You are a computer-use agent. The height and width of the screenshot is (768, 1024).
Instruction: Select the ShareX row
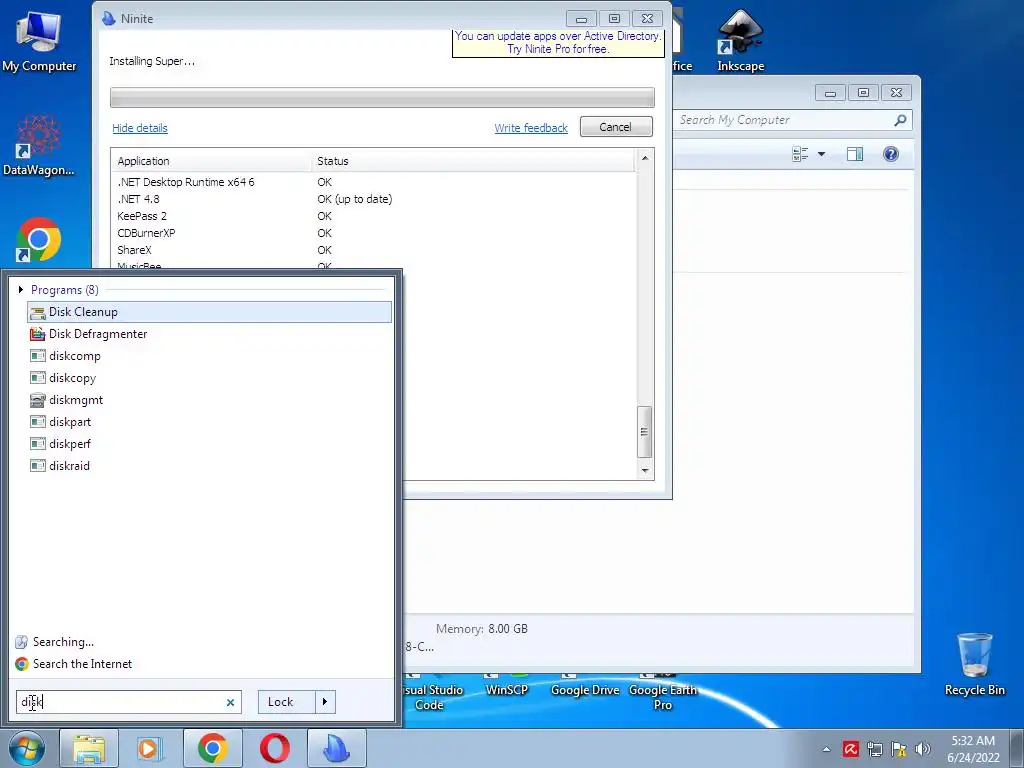[373, 250]
